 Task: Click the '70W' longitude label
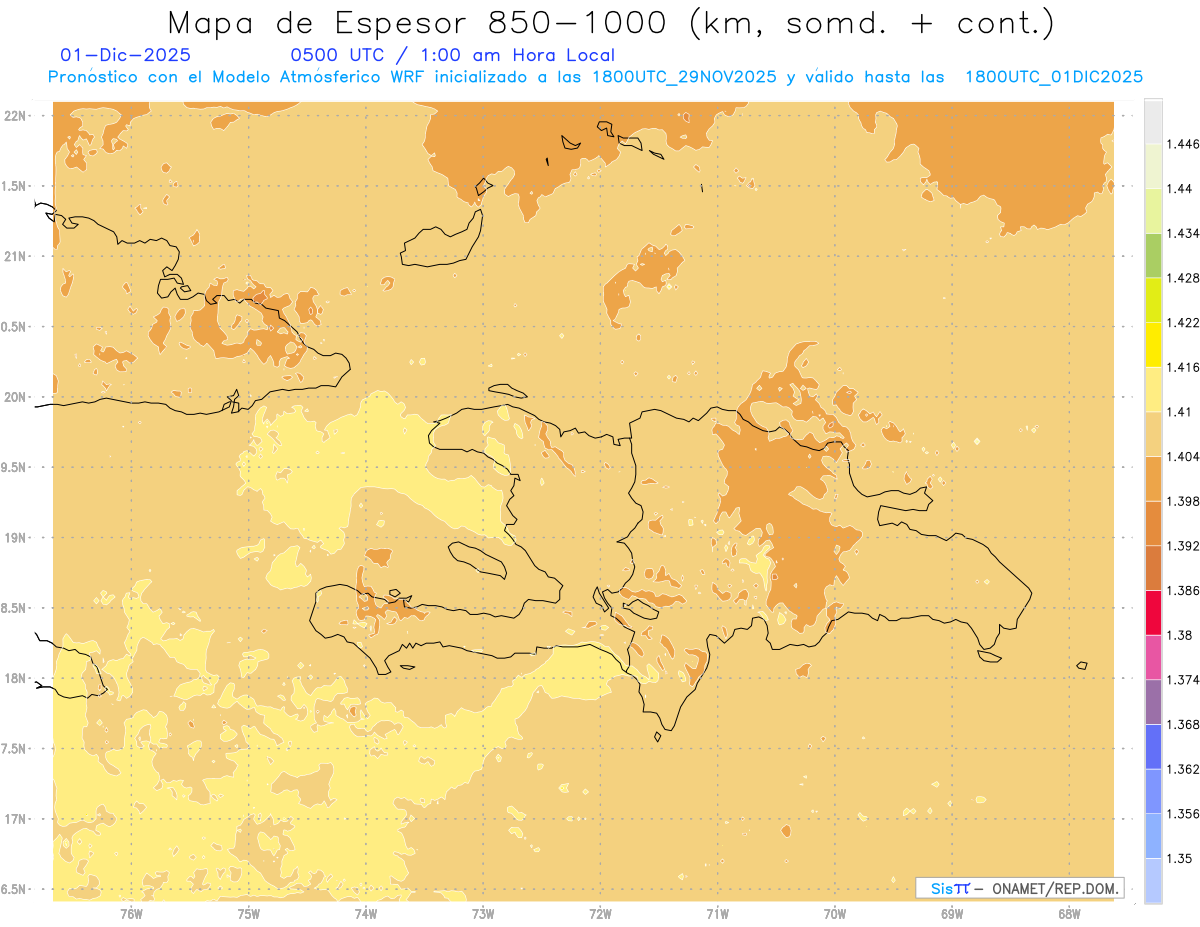coord(835,914)
